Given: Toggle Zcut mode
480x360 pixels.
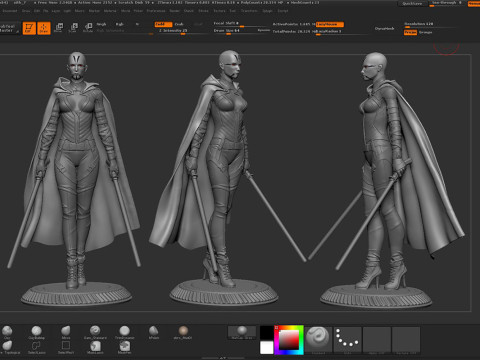Looking at the screenshot, I should pyautogui.click(x=198, y=24).
